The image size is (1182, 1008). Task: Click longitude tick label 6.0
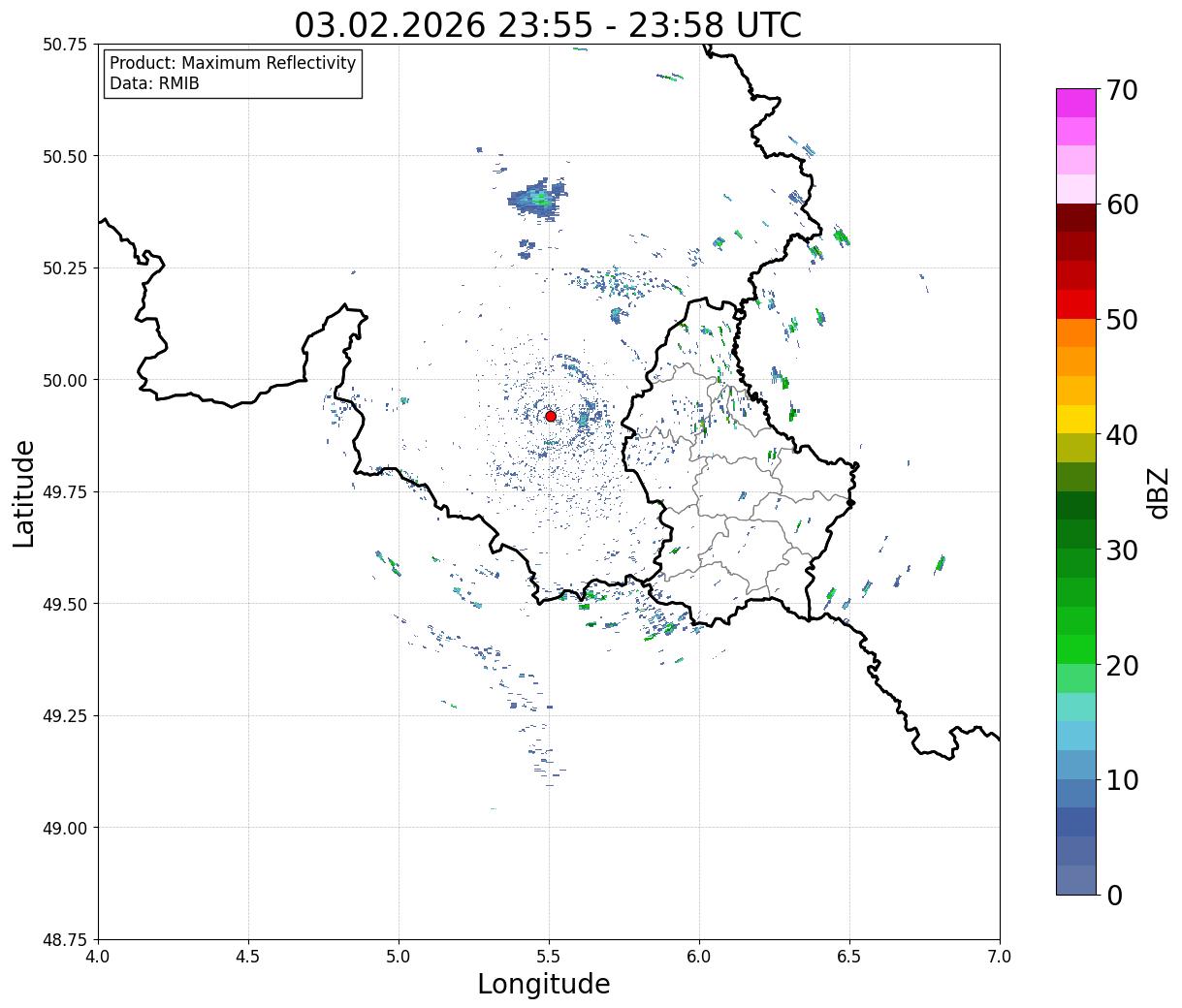(699, 957)
